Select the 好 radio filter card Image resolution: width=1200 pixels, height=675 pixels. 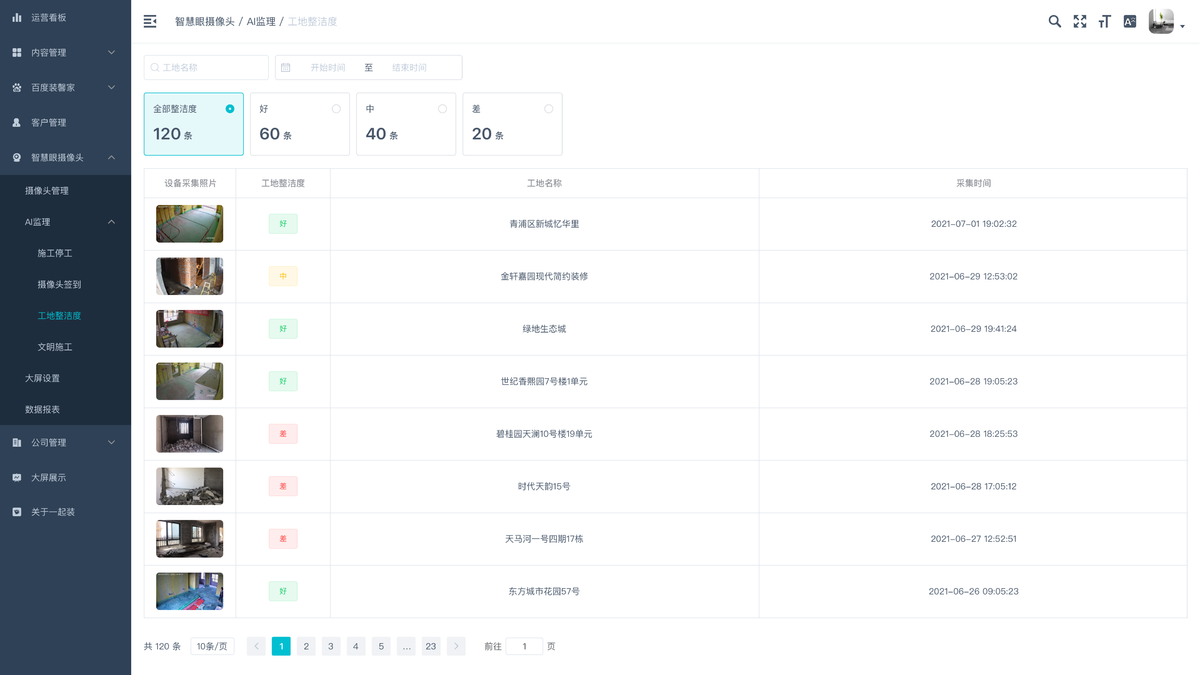click(x=300, y=124)
